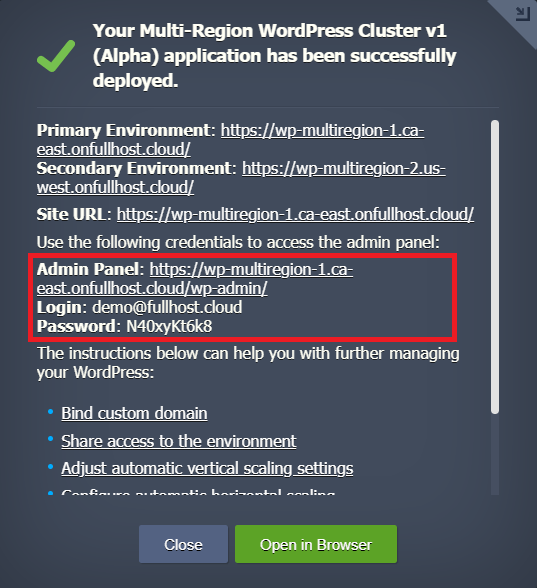Click the blue bullet beside Adjust vertical scaling
The image size is (537, 588).
pyautogui.click(x=51, y=467)
